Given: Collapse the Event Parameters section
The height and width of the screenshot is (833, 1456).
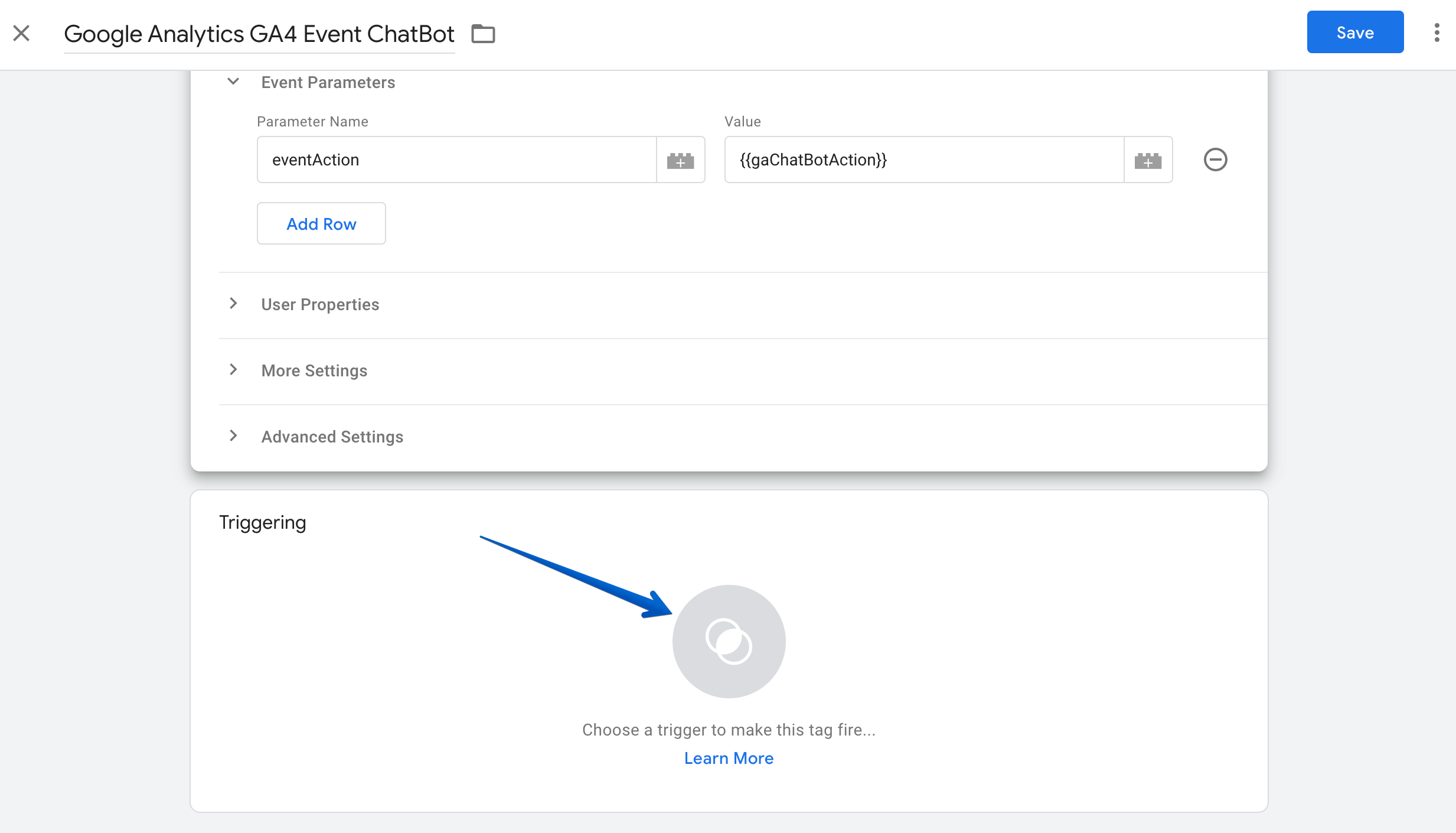Looking at the screenshot, I should click(x=233, y=82).
